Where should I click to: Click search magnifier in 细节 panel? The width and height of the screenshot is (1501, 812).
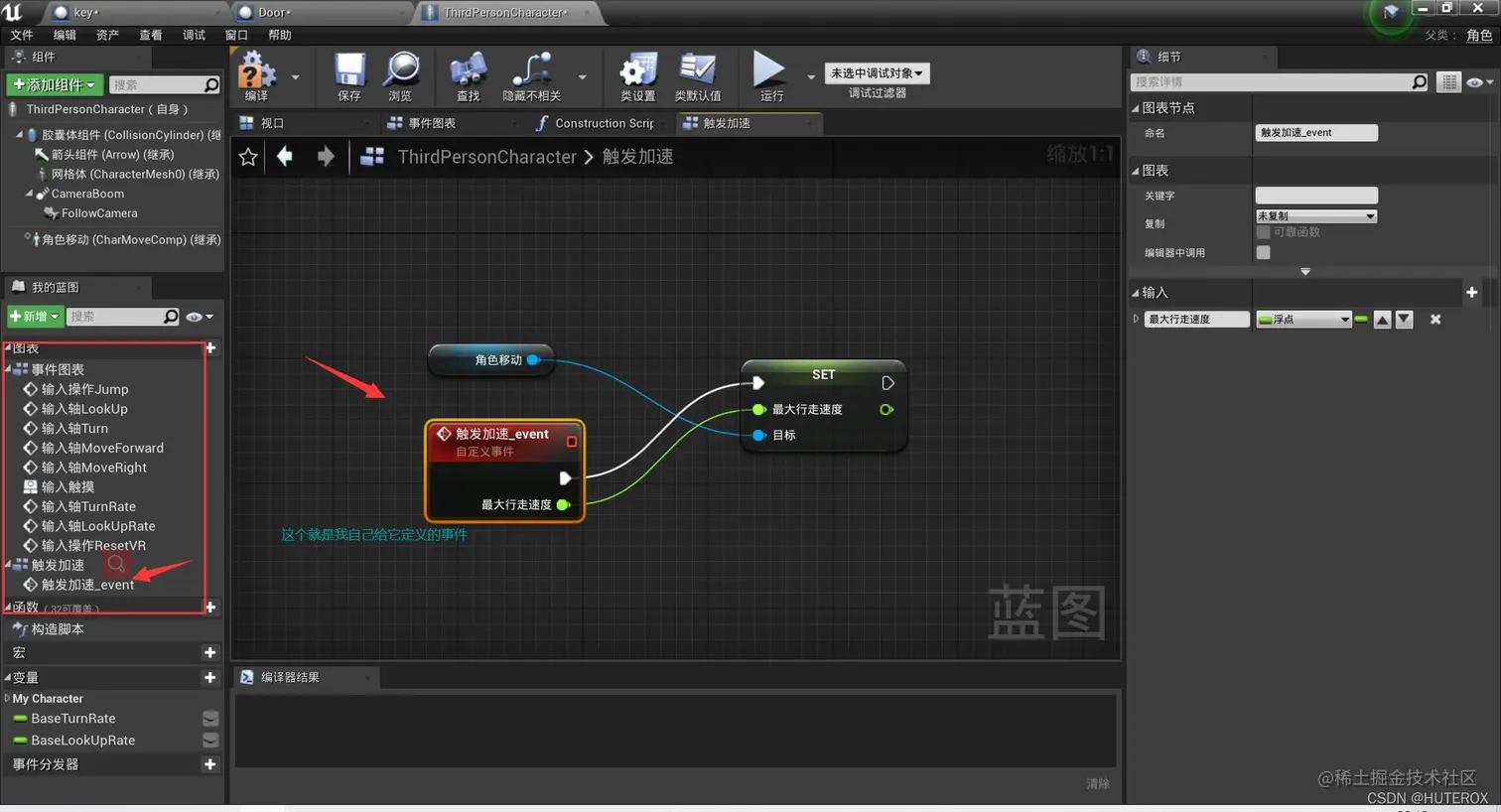(1420, 82)
